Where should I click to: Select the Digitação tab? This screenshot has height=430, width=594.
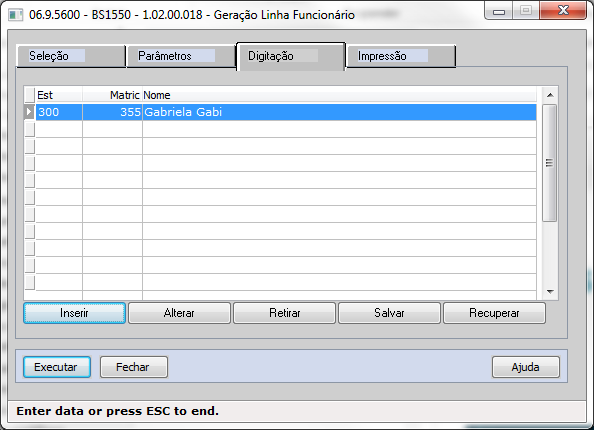point(291,56)
